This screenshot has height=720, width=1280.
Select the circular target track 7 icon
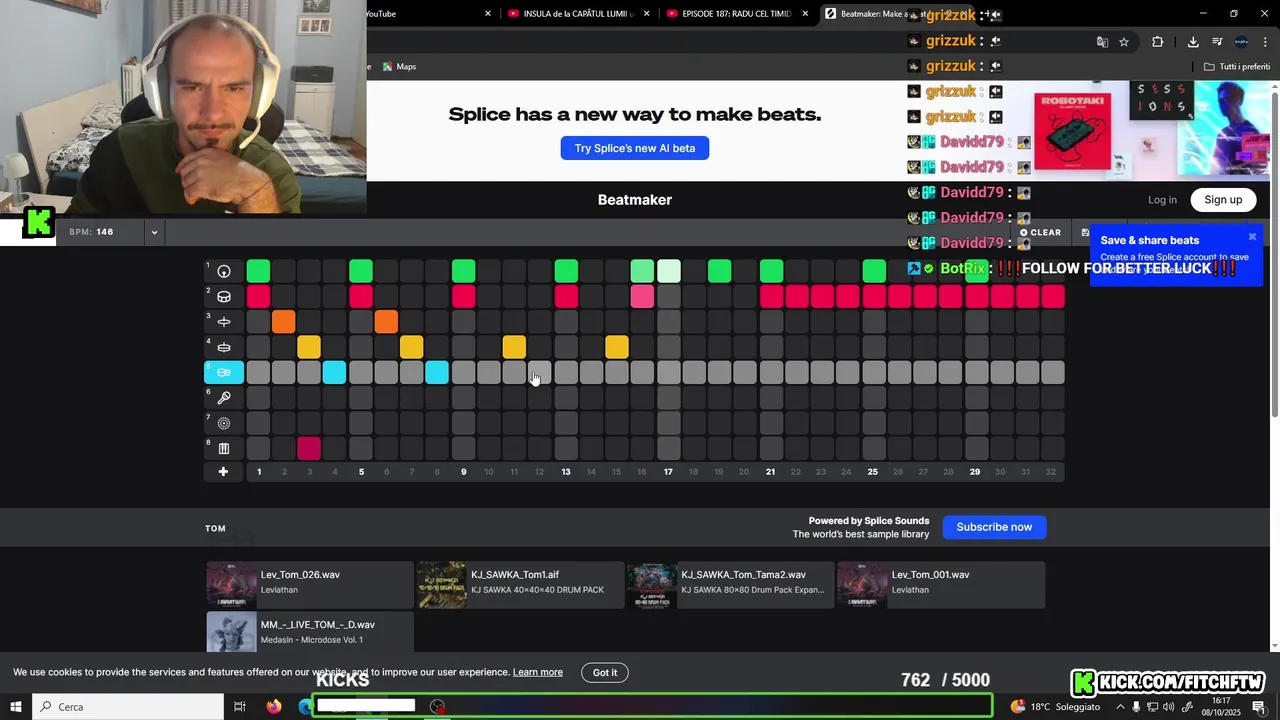[224, 423]
